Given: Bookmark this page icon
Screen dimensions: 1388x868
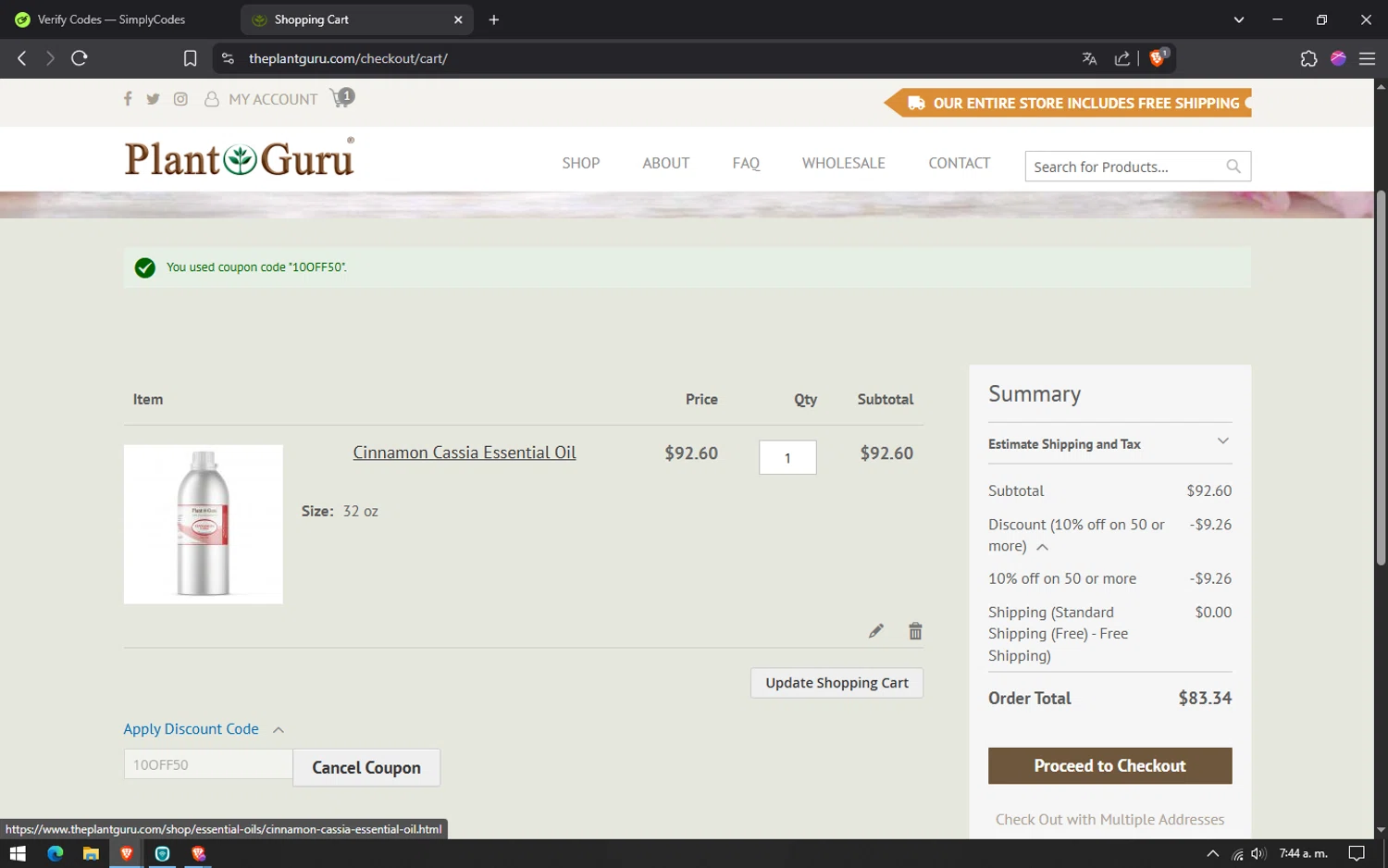Looking at the screenshot, I should coord(190,58).
